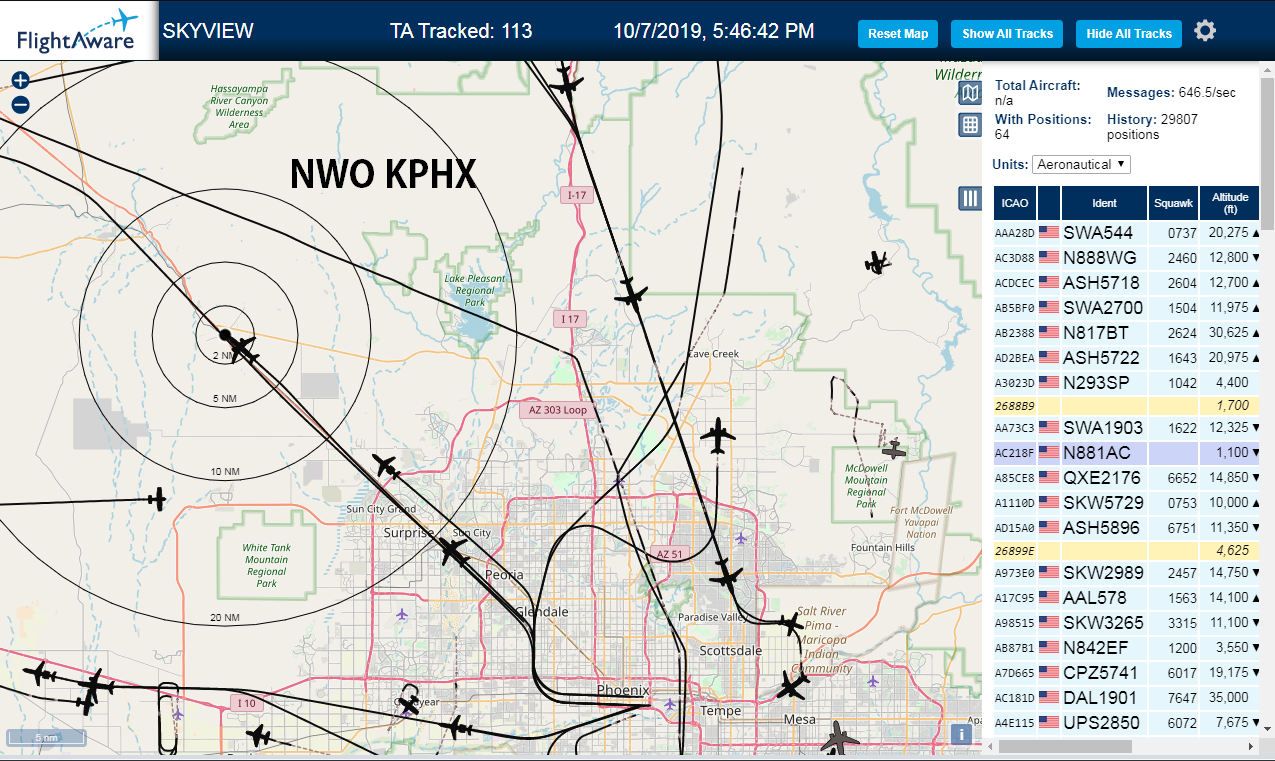Sort table by ICAO column
Screen dimensions: 1275x761
coord(1015,203)
